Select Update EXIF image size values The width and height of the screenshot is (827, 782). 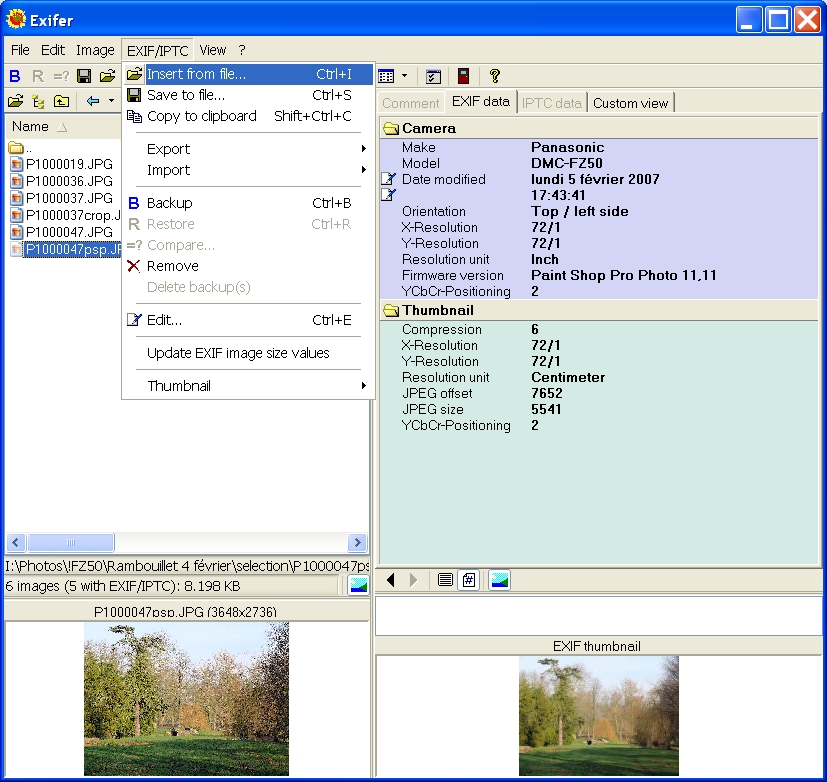tap(238, 353)
